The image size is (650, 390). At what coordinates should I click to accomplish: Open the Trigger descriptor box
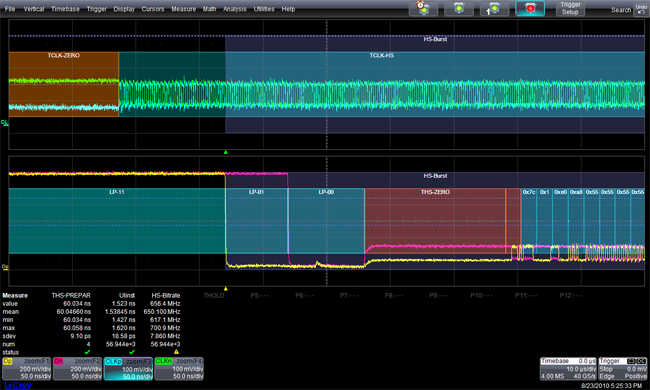pyautogui.click(x=623, y=368)
